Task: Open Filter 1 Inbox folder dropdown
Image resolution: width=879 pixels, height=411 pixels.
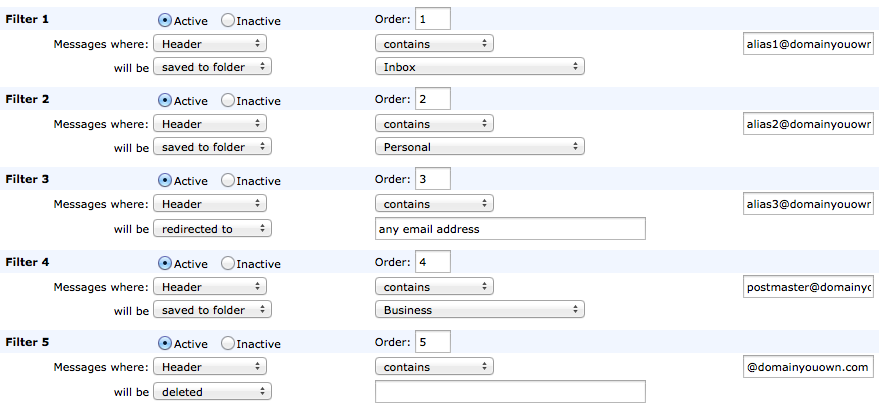Action: (x=480, y=67)
